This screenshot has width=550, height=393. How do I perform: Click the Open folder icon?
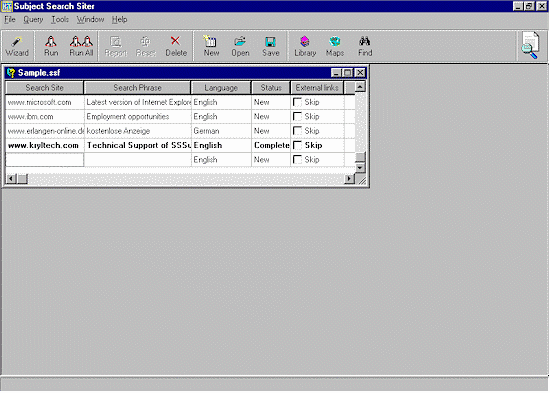coord(240,46)
